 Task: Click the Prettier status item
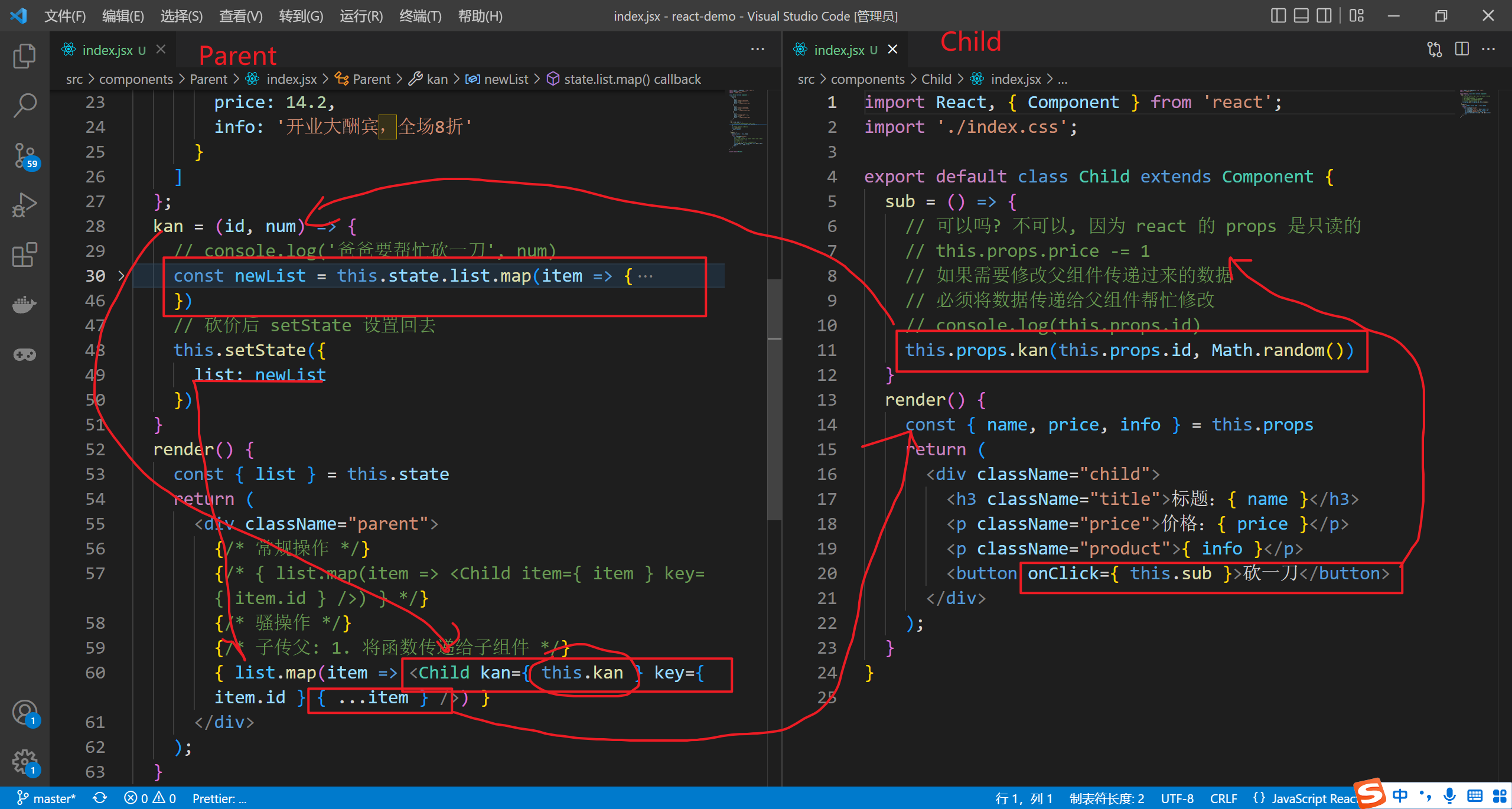(x=219, y=798)
